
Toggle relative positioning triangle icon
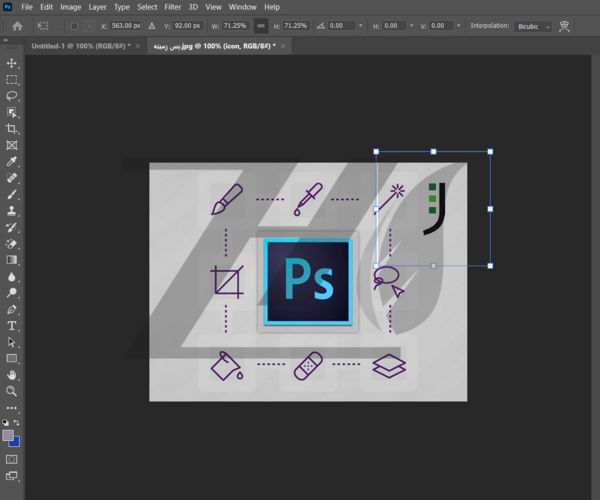pos(152,26)
